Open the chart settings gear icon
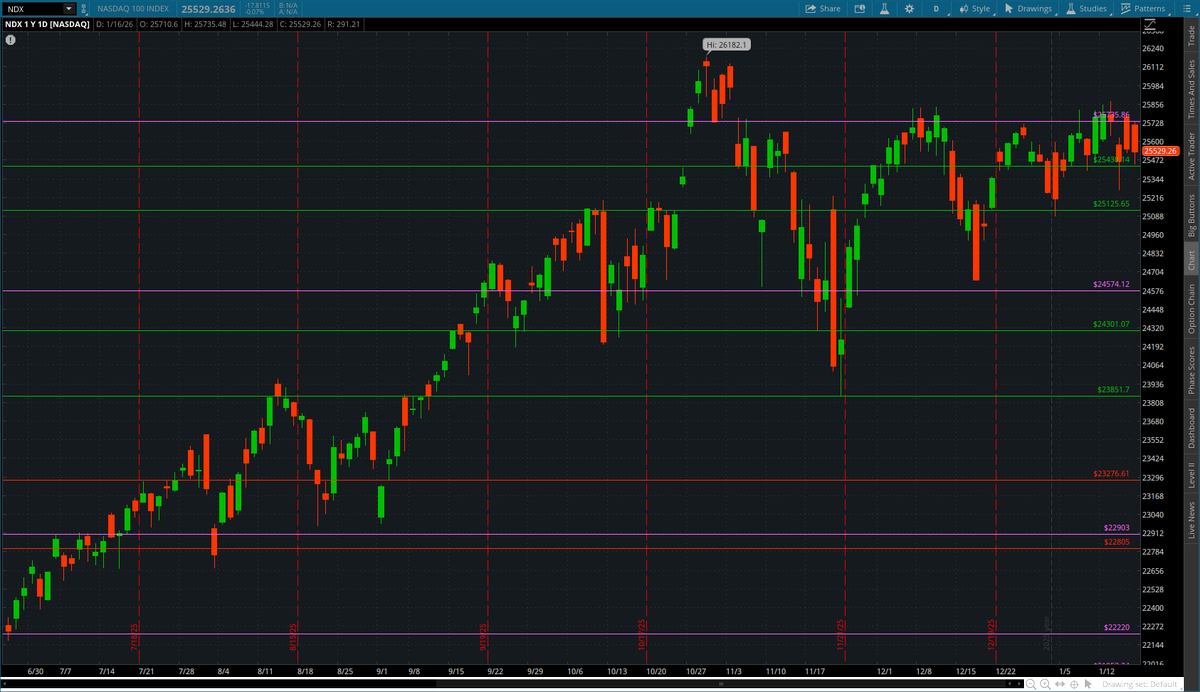The image size is (1200, 692). 908,8
